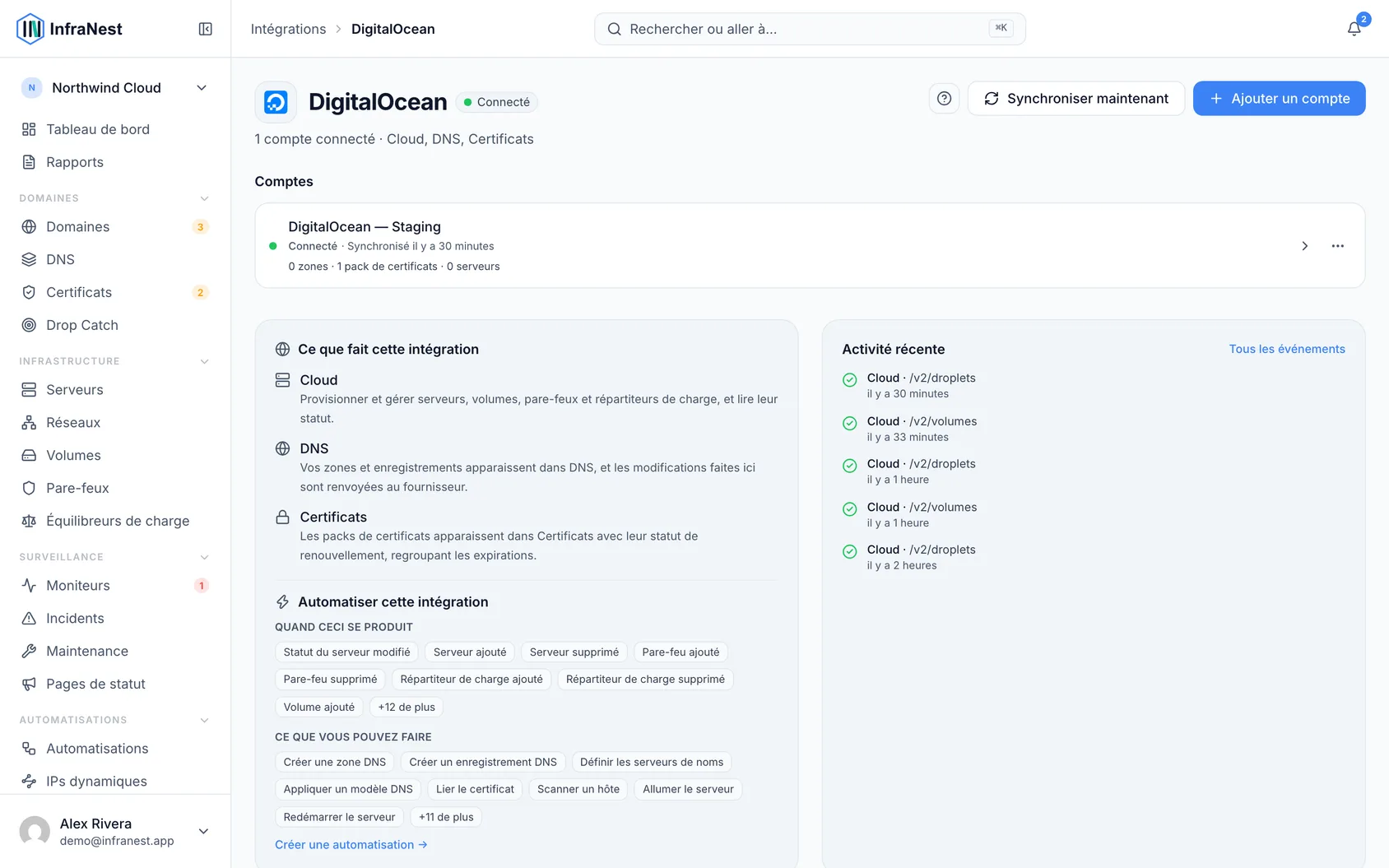The width and height of the screenshot is (1389, 868).
Task: Click Synchroniser maintenant button
Action: [x=1076, y=99]
